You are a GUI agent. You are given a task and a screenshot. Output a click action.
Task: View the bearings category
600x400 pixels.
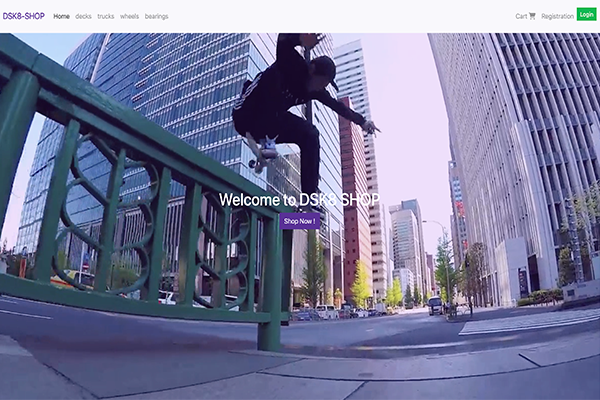pos(156,16)
